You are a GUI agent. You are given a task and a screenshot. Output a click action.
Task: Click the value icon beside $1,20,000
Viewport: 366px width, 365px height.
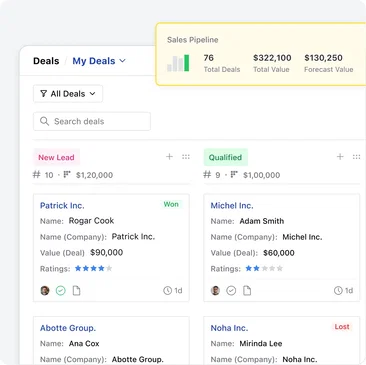(x=67, y=174)
